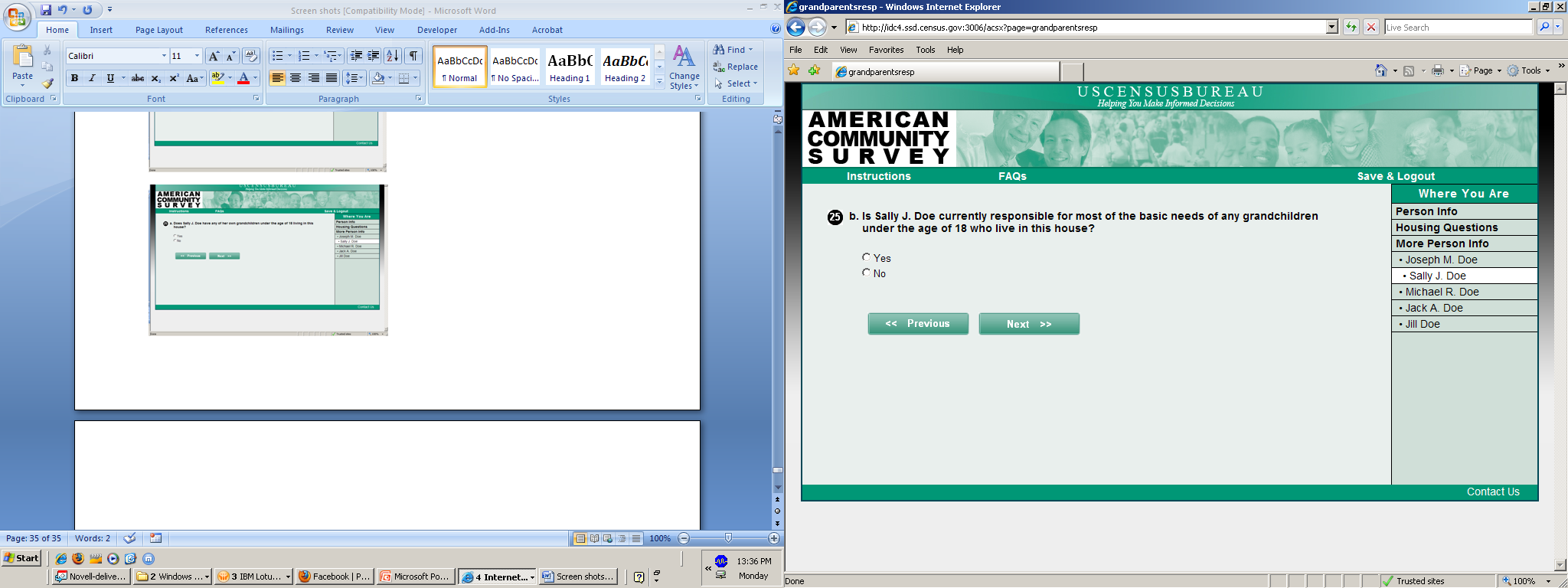Center-align the paragraph in Word
Viewport: 1568px width, 588px height.
pos(296,78)
